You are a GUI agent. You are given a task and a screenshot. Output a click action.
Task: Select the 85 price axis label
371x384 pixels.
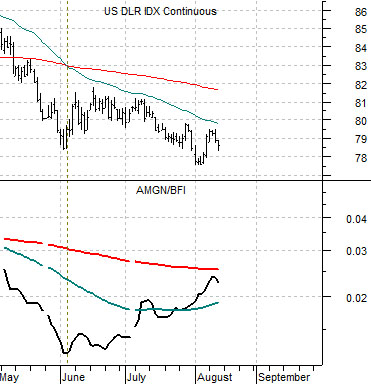coord(361,30)
